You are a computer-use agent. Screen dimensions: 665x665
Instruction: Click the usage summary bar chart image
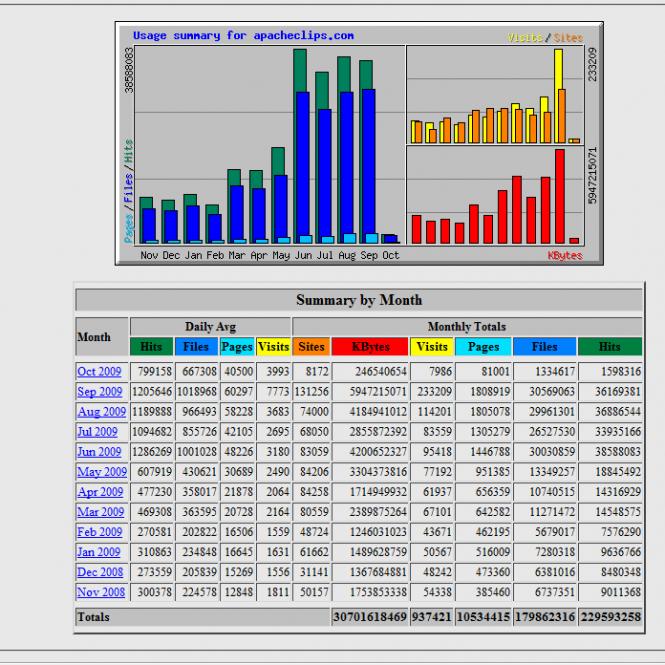coord(359,143)
